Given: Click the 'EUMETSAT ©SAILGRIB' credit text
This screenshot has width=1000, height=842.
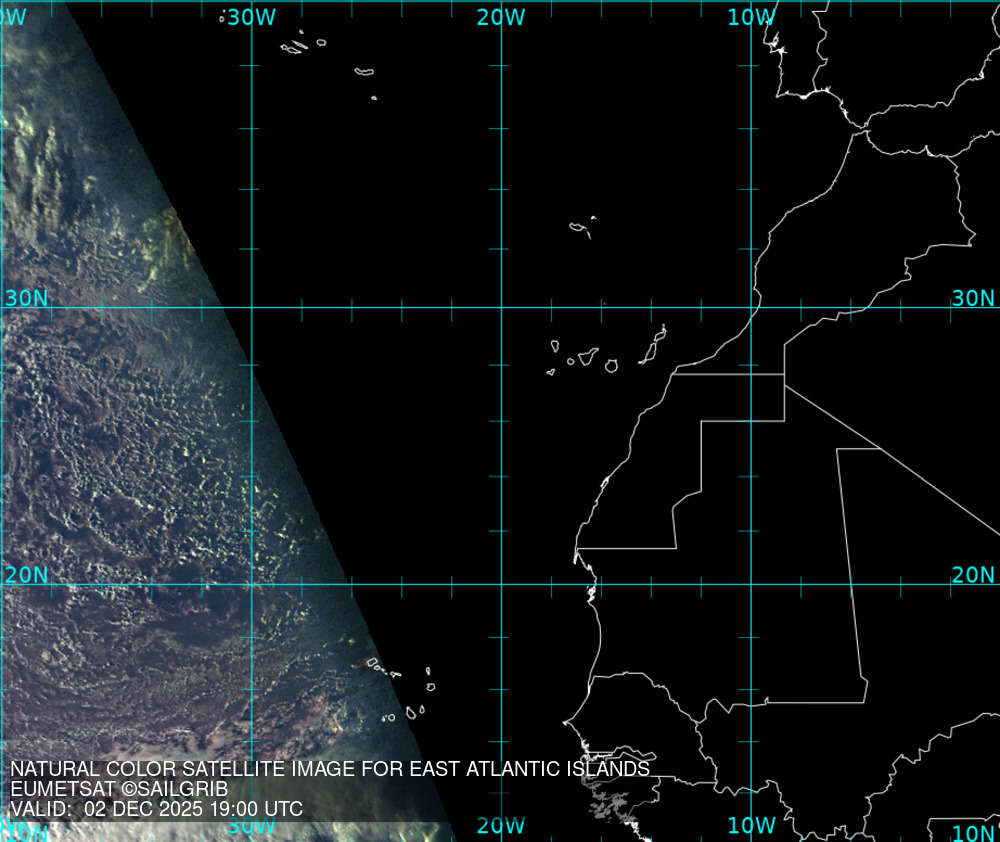Looking at the screenshot, I should click(119, 789).
